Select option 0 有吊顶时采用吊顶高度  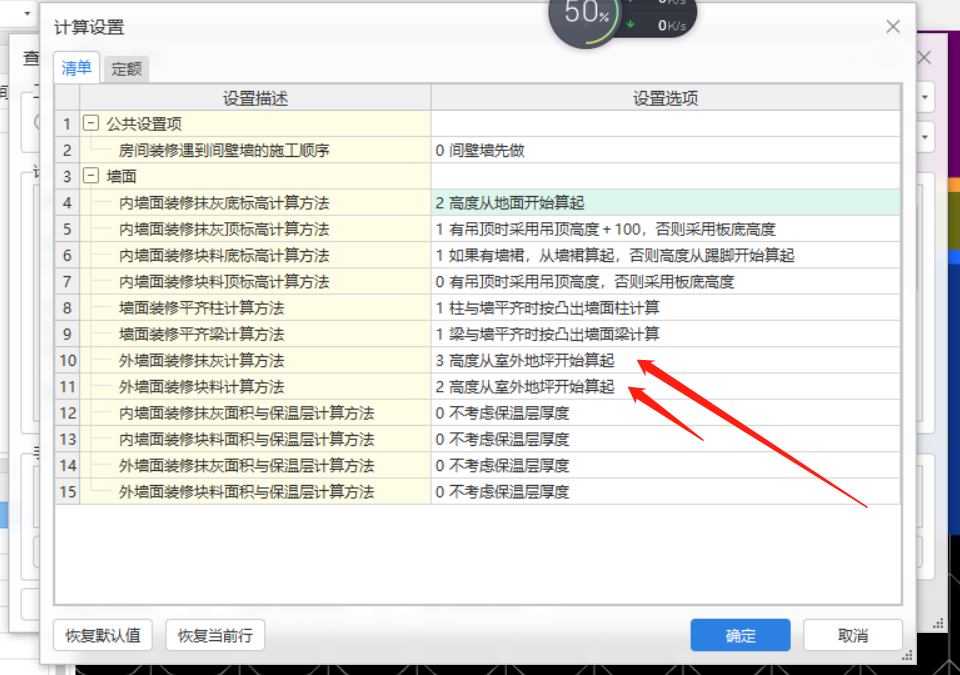tap(666, 282)
